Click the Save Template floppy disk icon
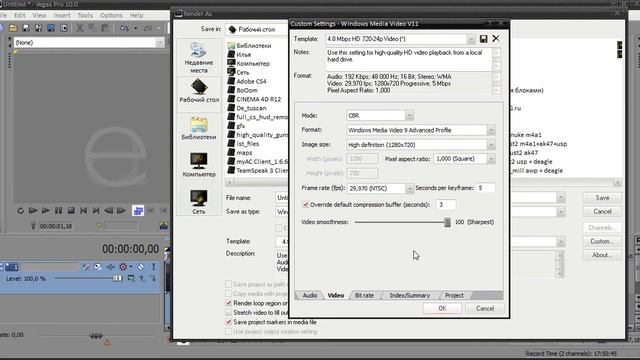640x360 pixels. (x=483, y=39)
